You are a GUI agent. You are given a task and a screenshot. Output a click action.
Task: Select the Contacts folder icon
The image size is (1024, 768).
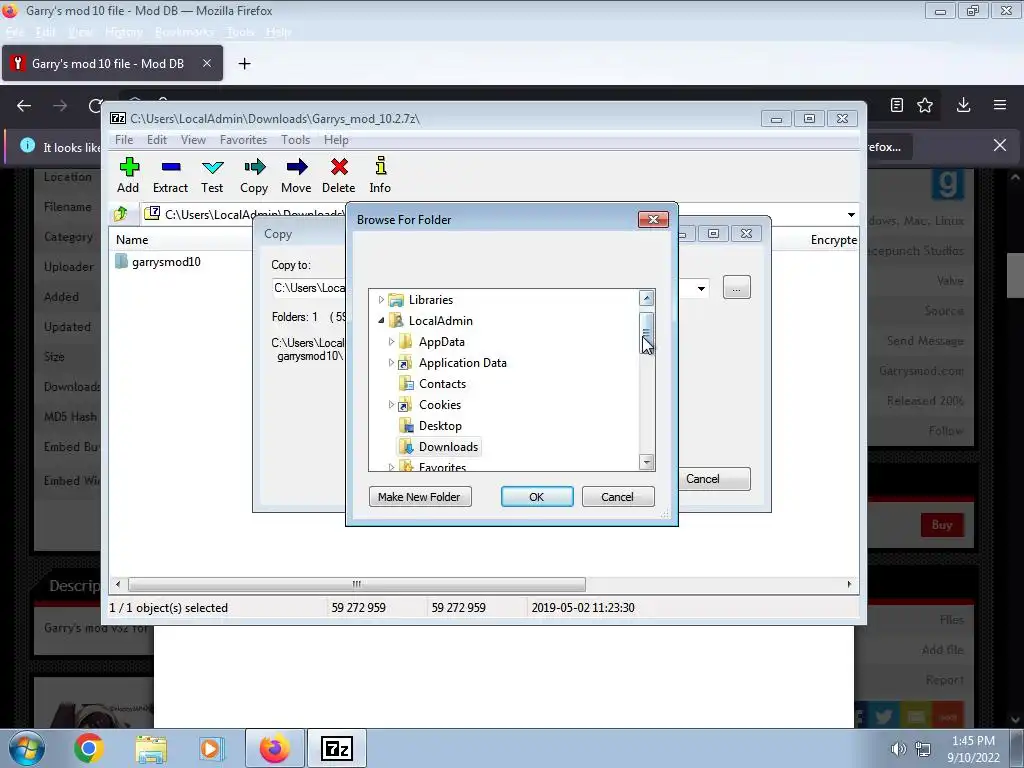(406, 383)
